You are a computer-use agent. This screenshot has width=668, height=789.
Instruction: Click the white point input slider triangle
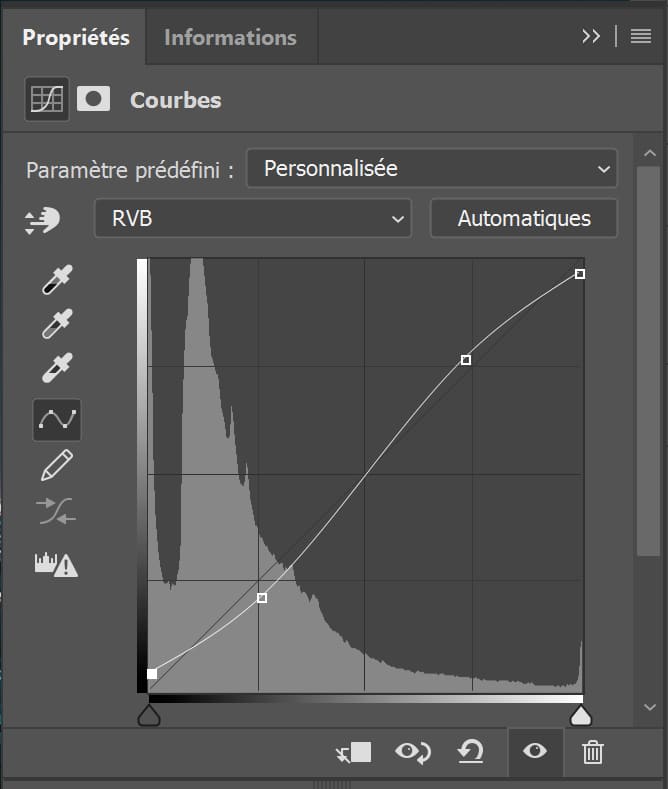tap(580, 716)
